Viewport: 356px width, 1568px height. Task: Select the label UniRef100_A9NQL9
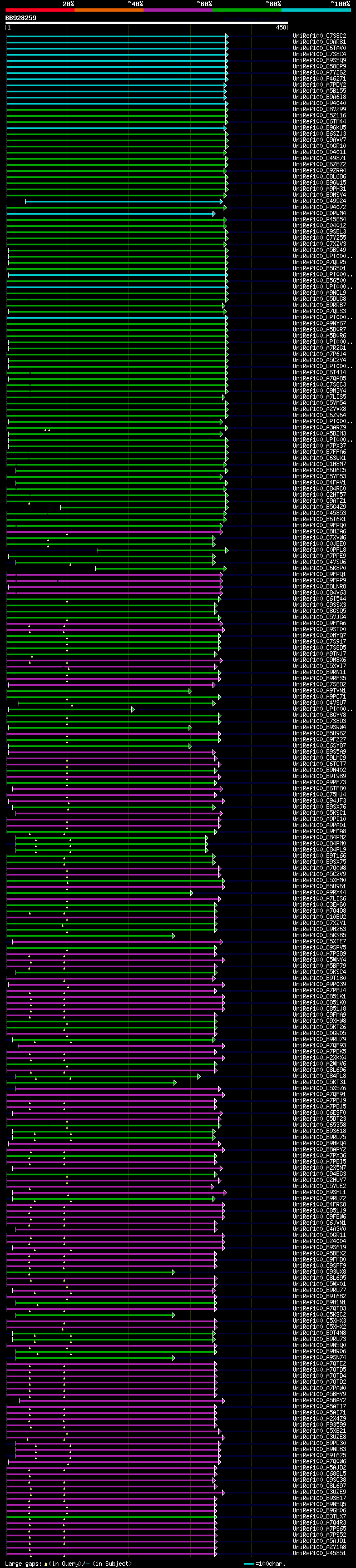tap(319, 293)
